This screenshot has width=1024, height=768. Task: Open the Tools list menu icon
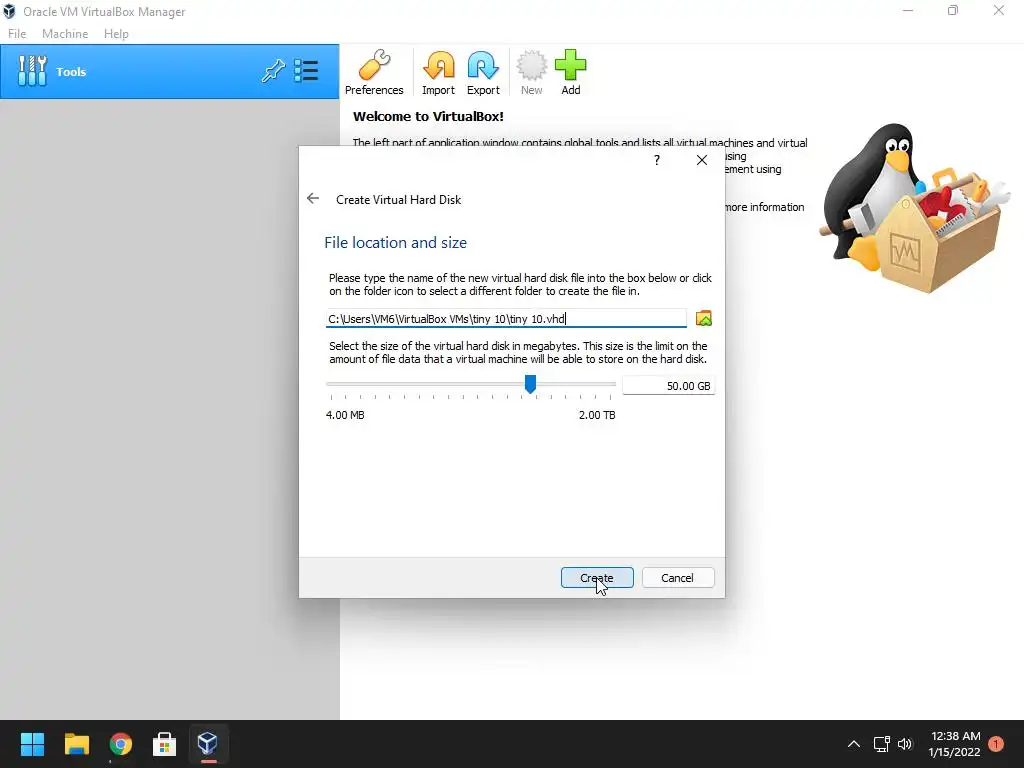point(306,71)
